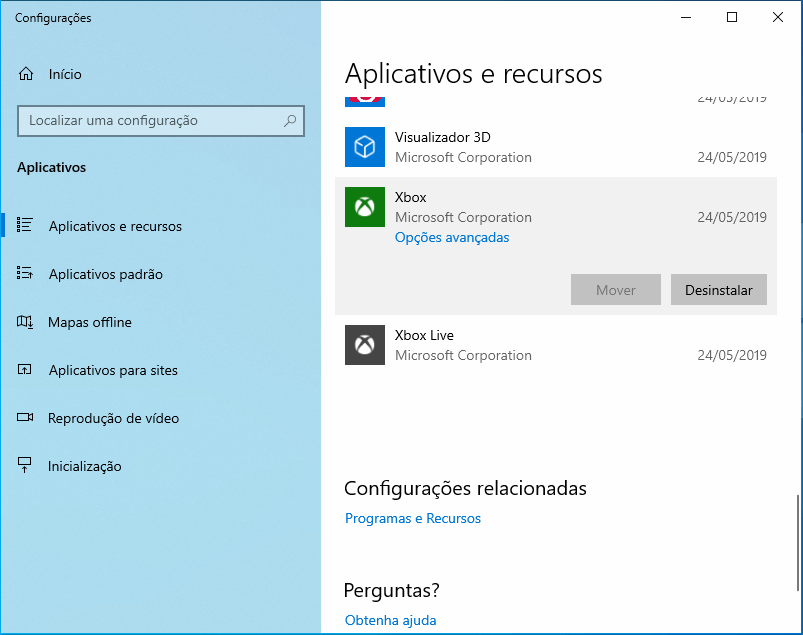803x635 pixels.
Task: Click the Aplicativos para sites icon
Action: click(25, 369)
